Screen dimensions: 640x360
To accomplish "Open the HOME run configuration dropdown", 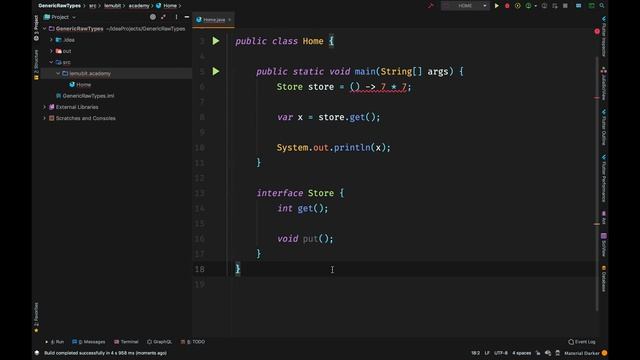I will click(x=465, y=6).
